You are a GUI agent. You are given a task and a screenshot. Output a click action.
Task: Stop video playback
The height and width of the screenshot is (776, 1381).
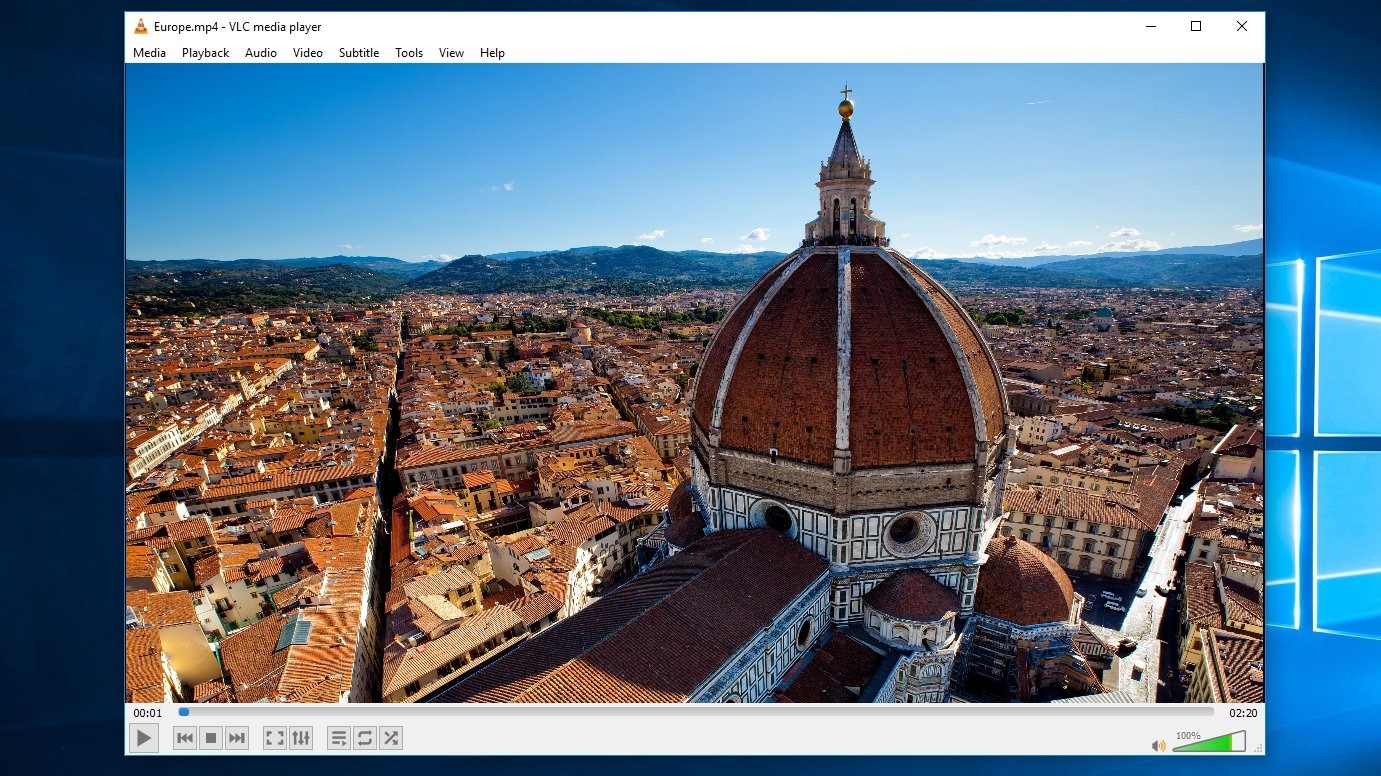pos(211,739)
